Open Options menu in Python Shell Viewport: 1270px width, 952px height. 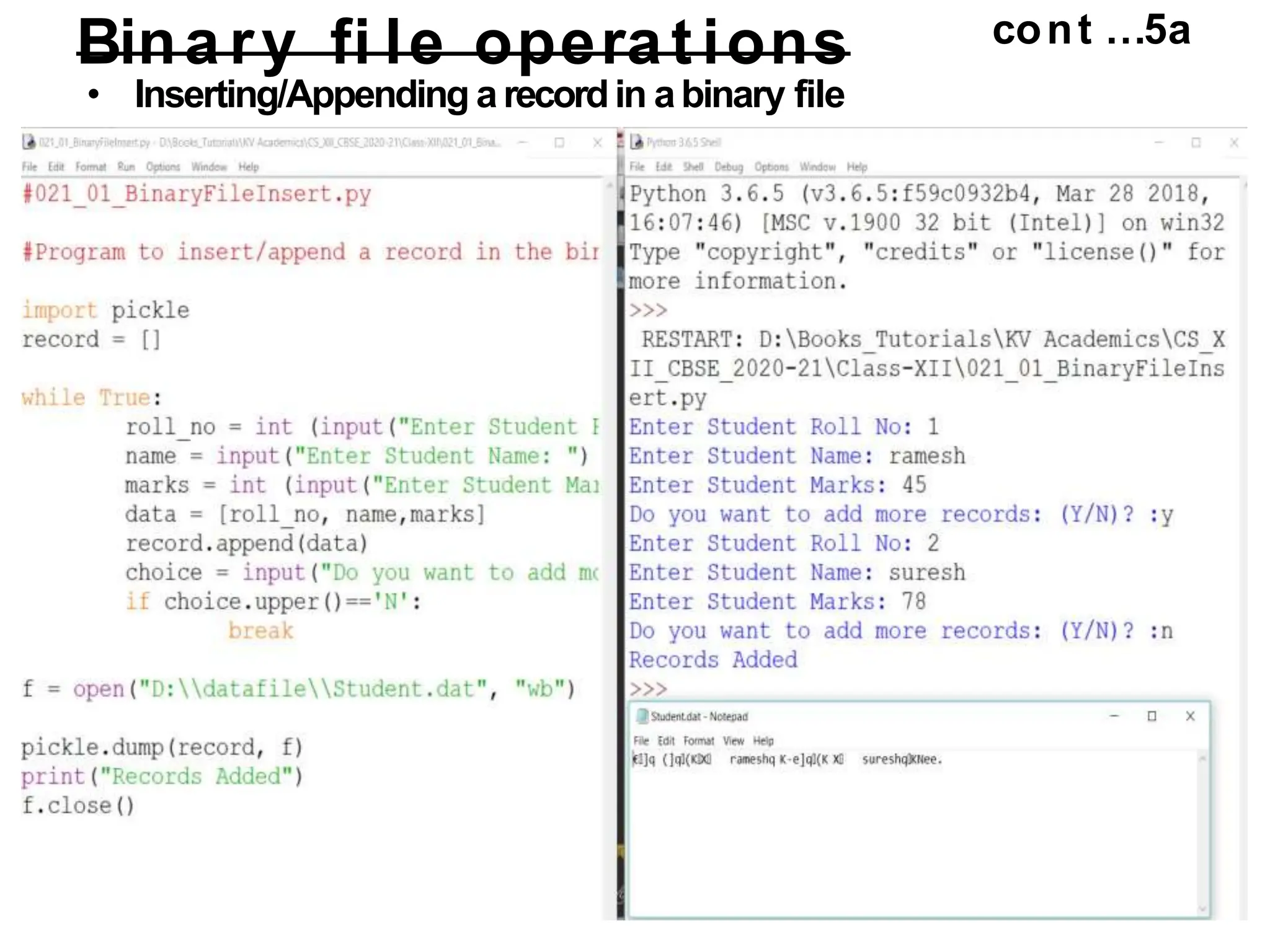pos(771,167)
